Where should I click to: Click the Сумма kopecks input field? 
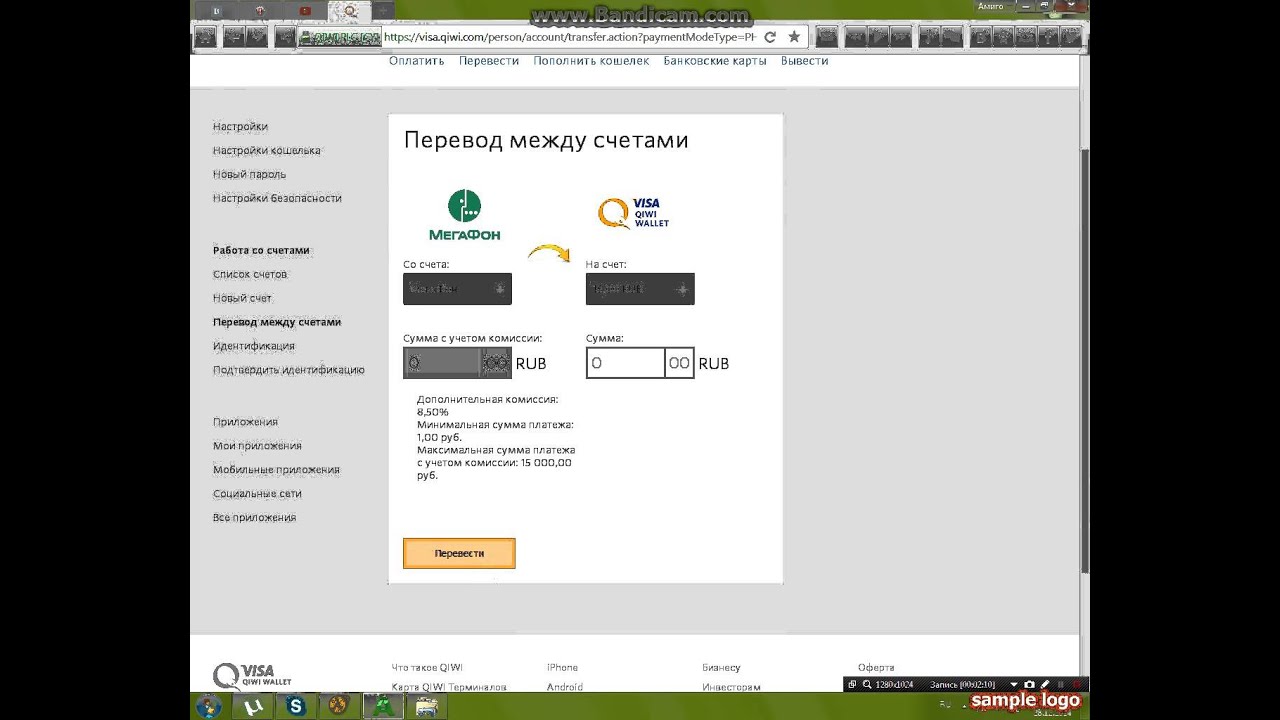(680, 363)
